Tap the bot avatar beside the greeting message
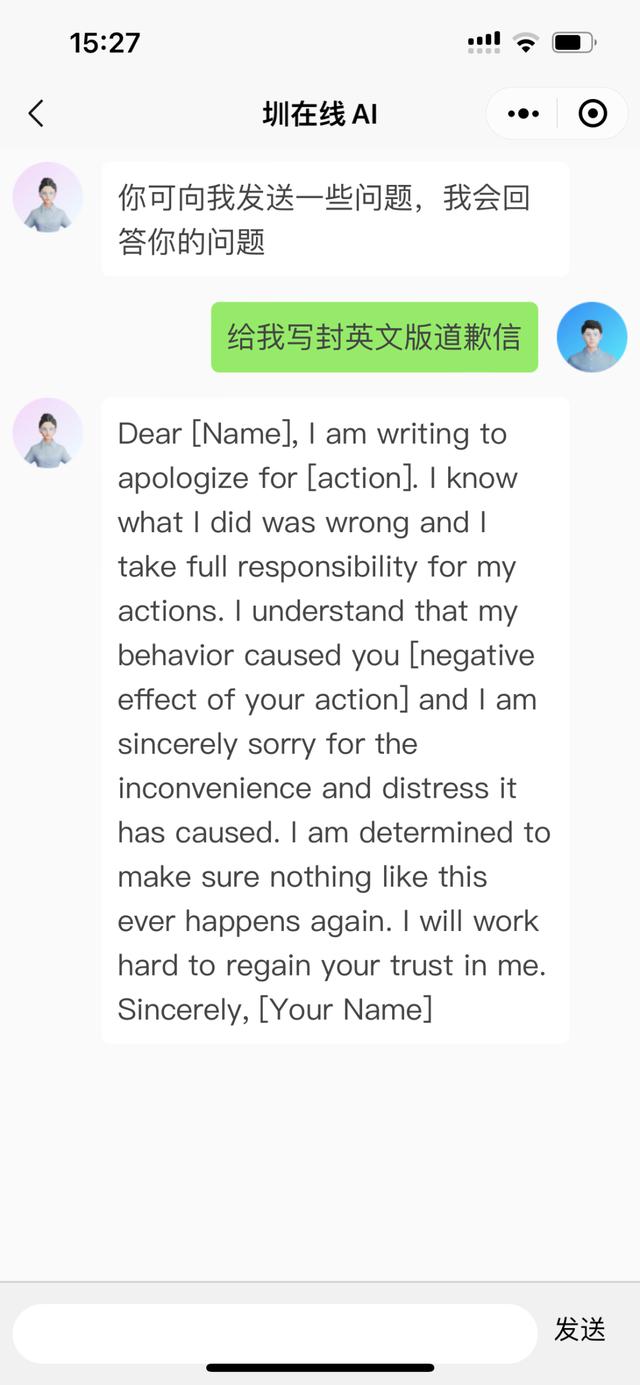640x1385 pixels. 47,197
